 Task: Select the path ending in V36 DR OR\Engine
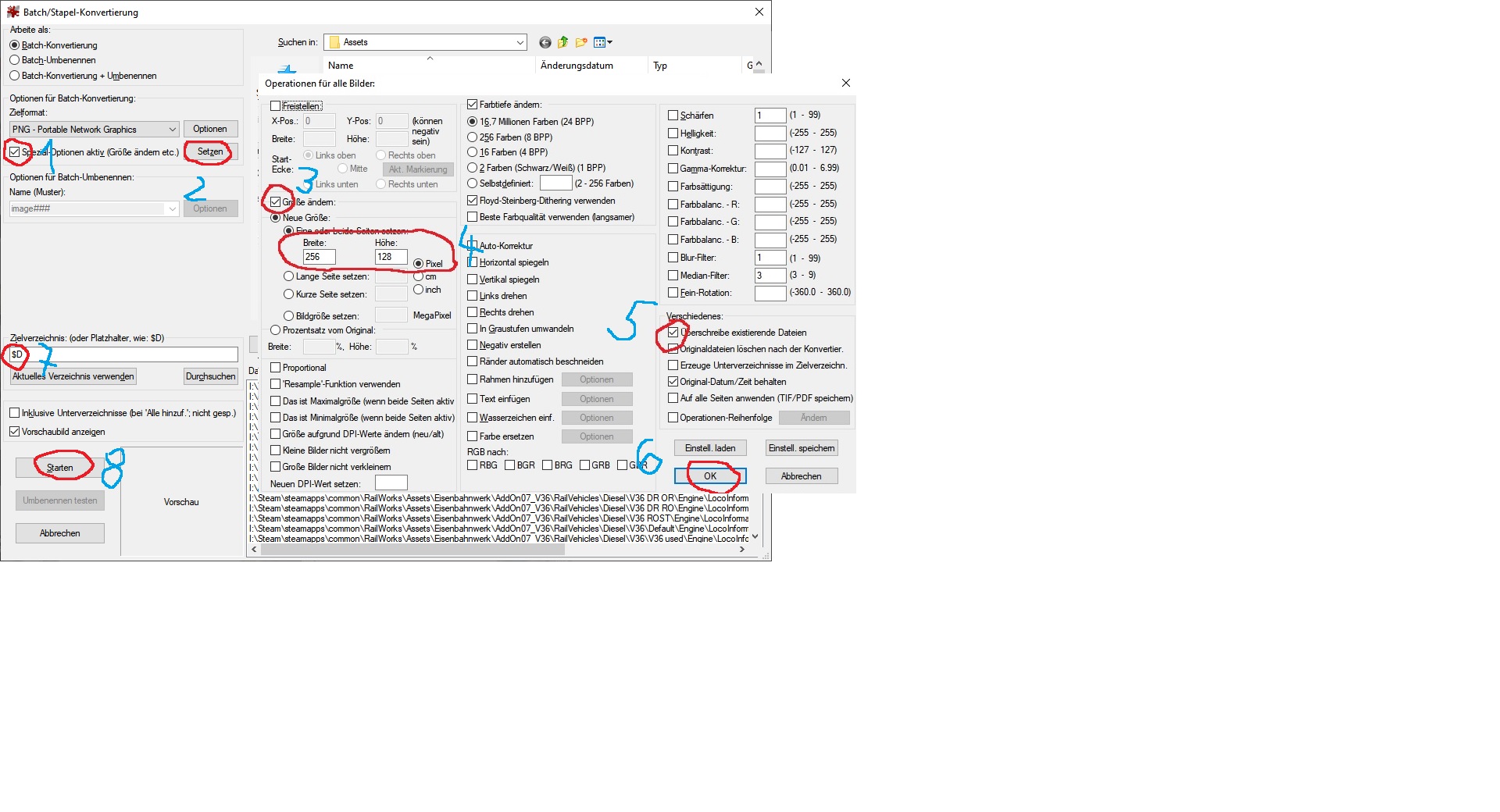click(x=498, y=498)
